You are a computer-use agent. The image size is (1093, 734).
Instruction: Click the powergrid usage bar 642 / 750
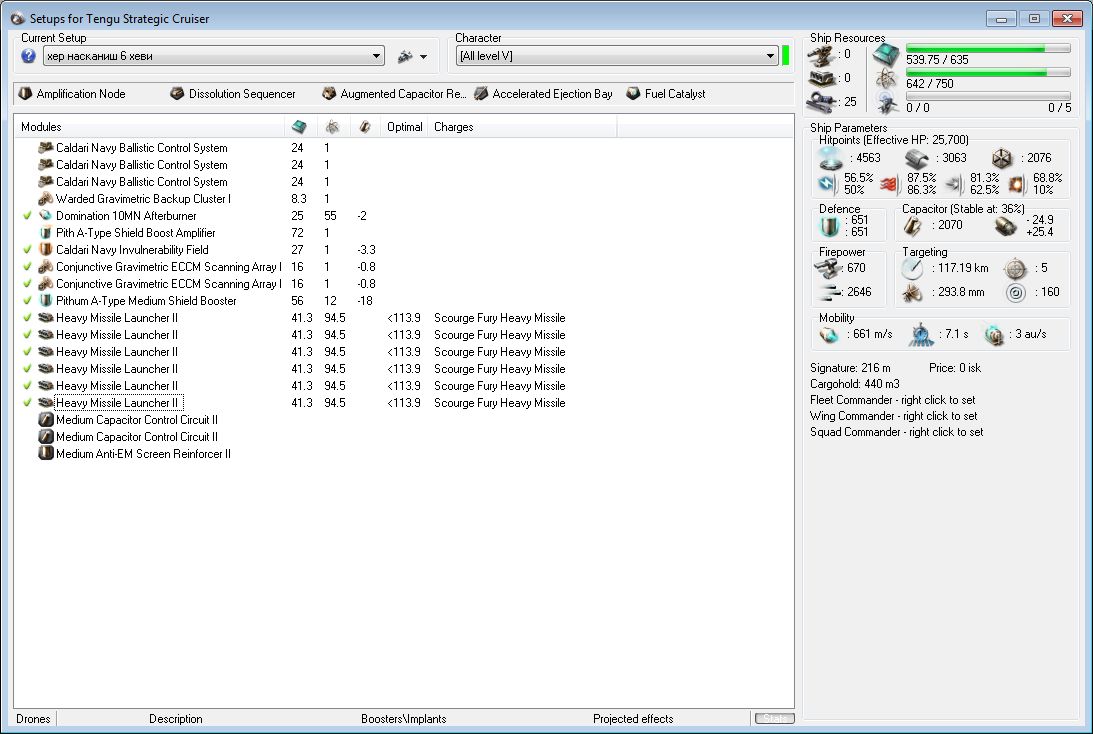pos(988,72)
